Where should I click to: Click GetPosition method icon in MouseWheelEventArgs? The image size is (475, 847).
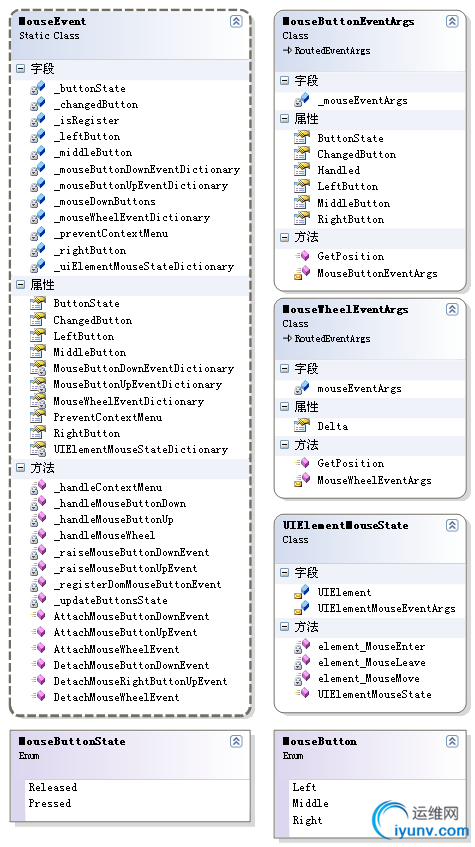(x=302, y=463)
